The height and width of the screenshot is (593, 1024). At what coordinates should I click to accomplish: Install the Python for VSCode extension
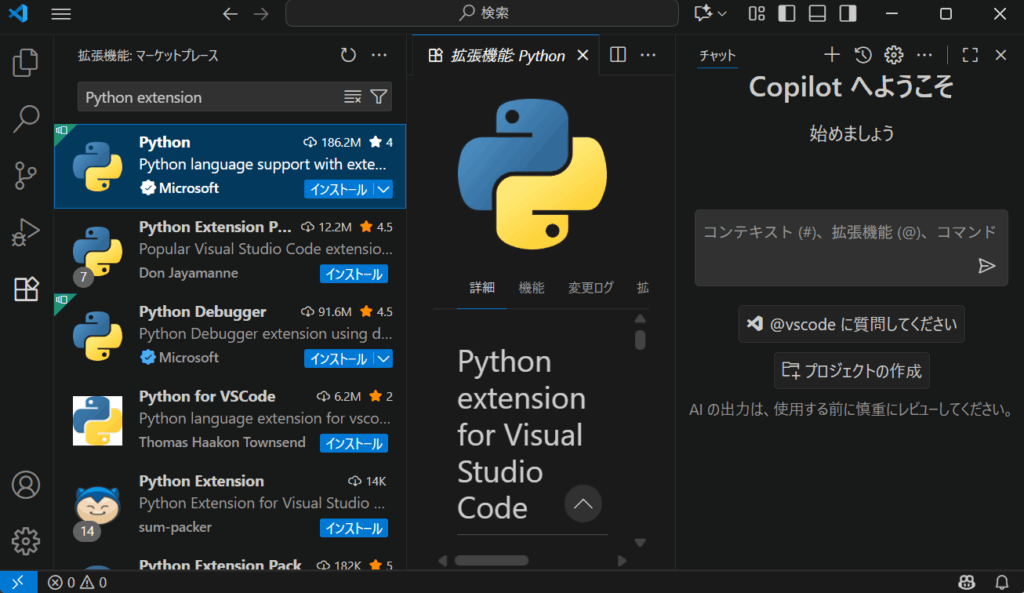pyautogui.click(x=353, y=443)
